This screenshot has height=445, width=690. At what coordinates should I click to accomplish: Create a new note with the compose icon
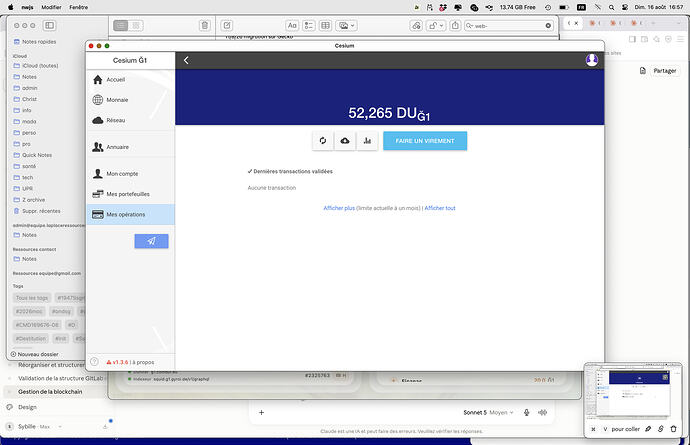[x=227, y=26]
